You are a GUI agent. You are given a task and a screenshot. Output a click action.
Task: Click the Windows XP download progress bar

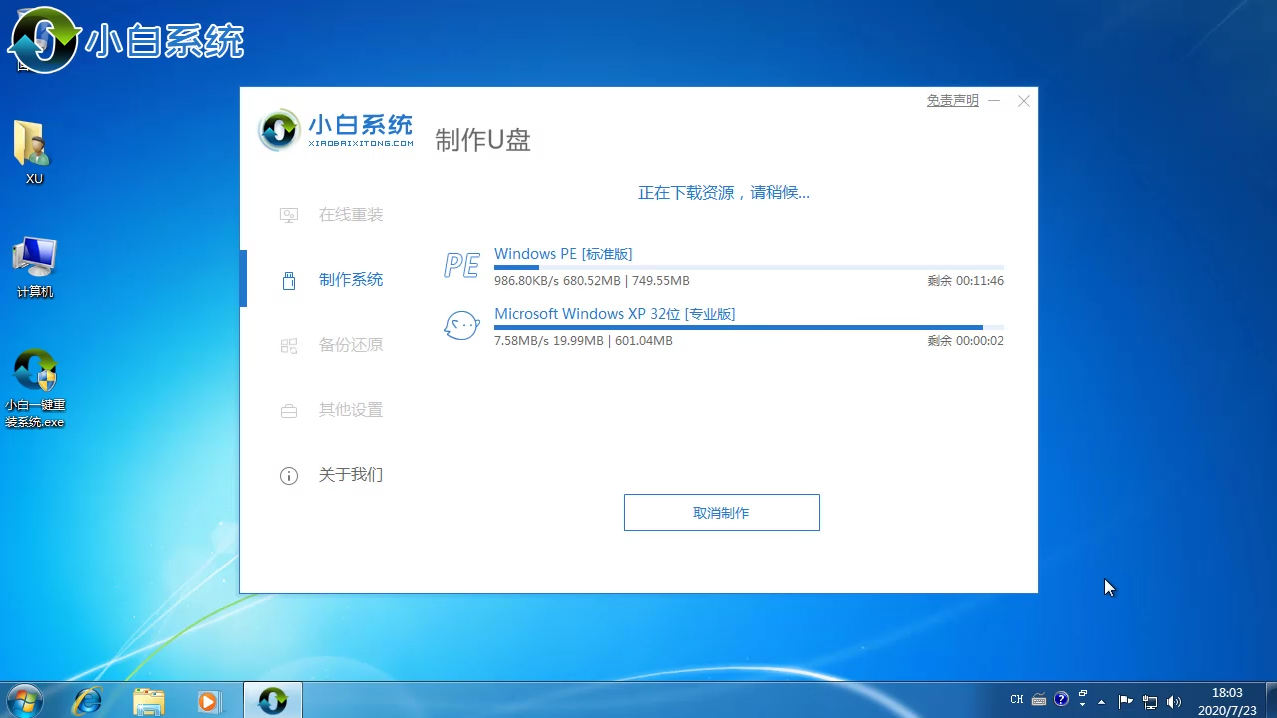pyautogui.click(x=748, y=328)
